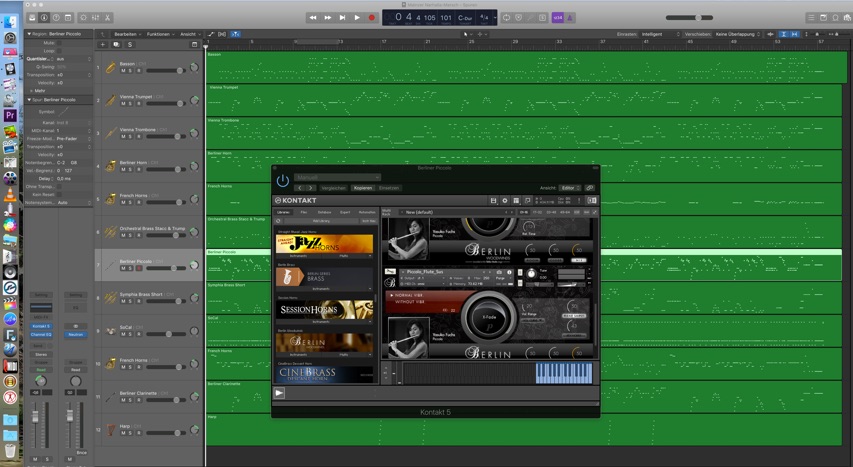
Task: Click the Berliner Horn track instrument icon
Action: click(110, 166)
